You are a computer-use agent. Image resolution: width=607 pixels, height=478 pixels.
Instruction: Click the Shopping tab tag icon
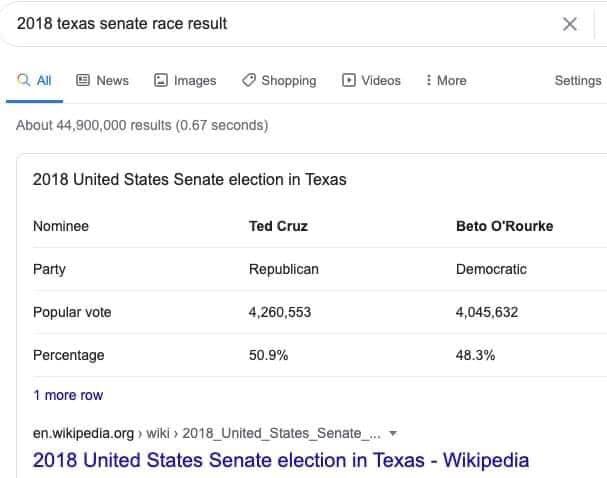(249, 80)
